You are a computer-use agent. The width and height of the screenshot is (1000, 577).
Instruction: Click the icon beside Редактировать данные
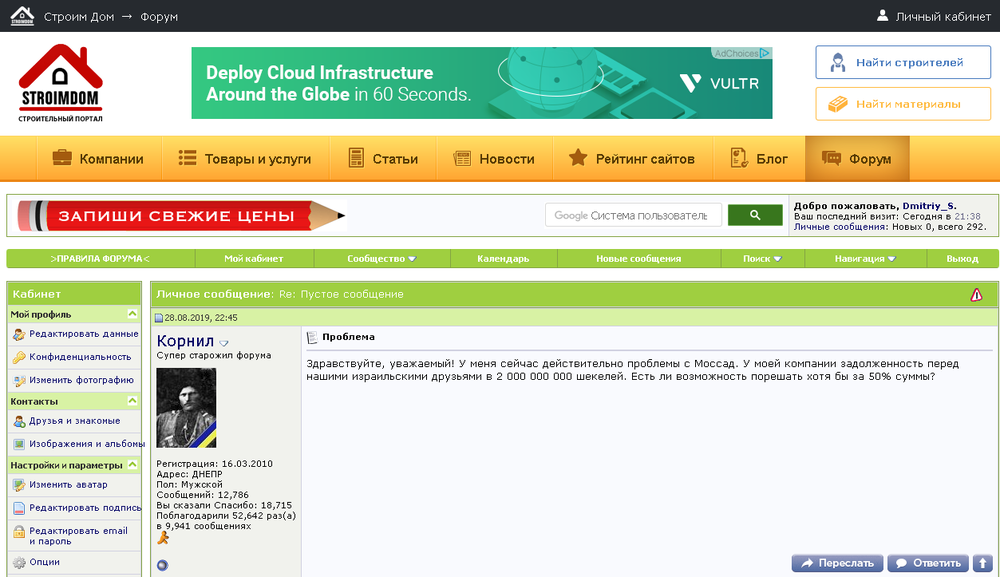pos(19,334)
